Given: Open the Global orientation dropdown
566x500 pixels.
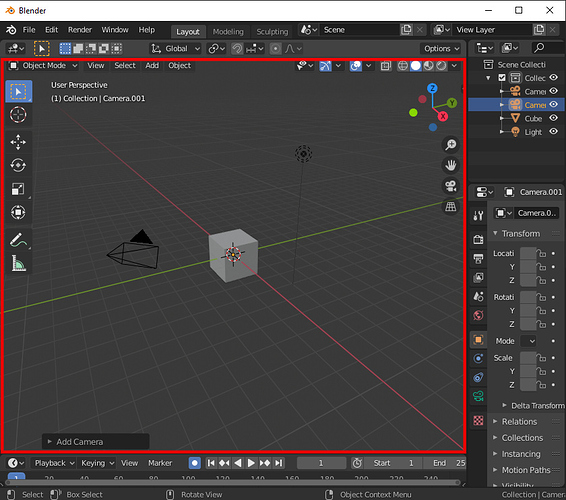Looking at the screenshot, I should [175, 48].
